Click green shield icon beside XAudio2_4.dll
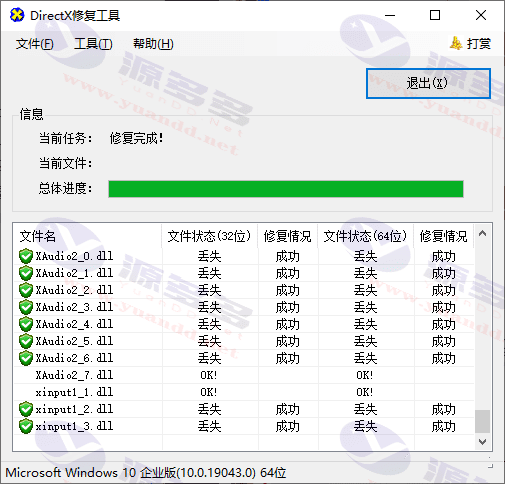The height and width of the screenshot is (484, 505). 26,324
